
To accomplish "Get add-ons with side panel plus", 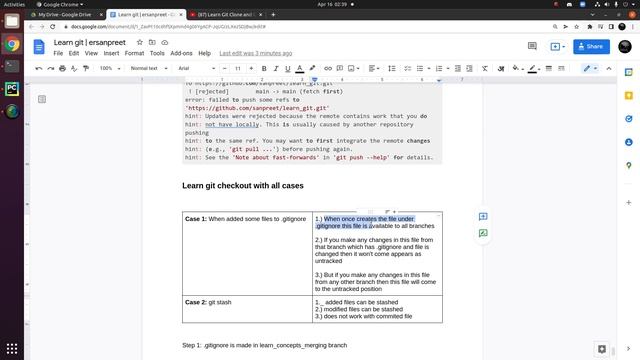I will point(629,202).
